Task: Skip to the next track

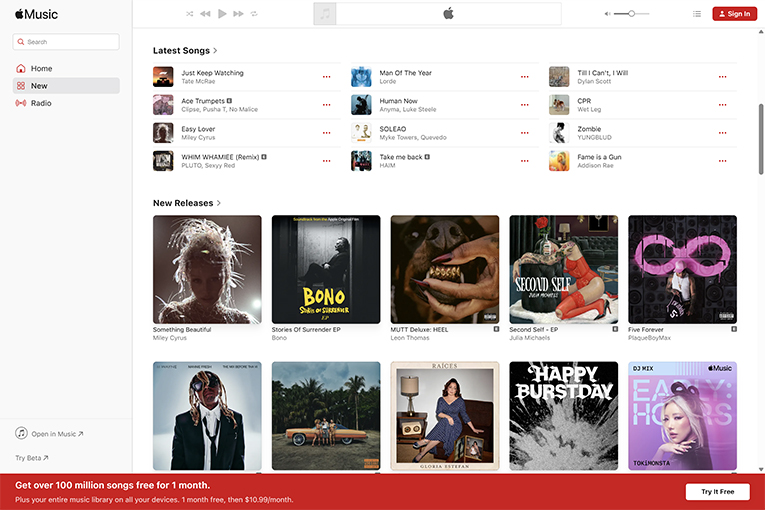Action: click(238, 14)
